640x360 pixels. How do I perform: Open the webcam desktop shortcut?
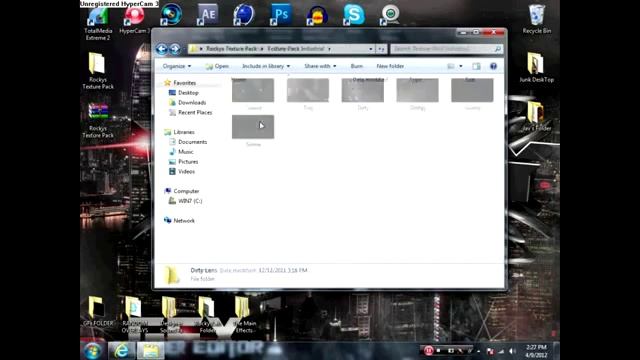pyautogui.click(x=390, y=15)
